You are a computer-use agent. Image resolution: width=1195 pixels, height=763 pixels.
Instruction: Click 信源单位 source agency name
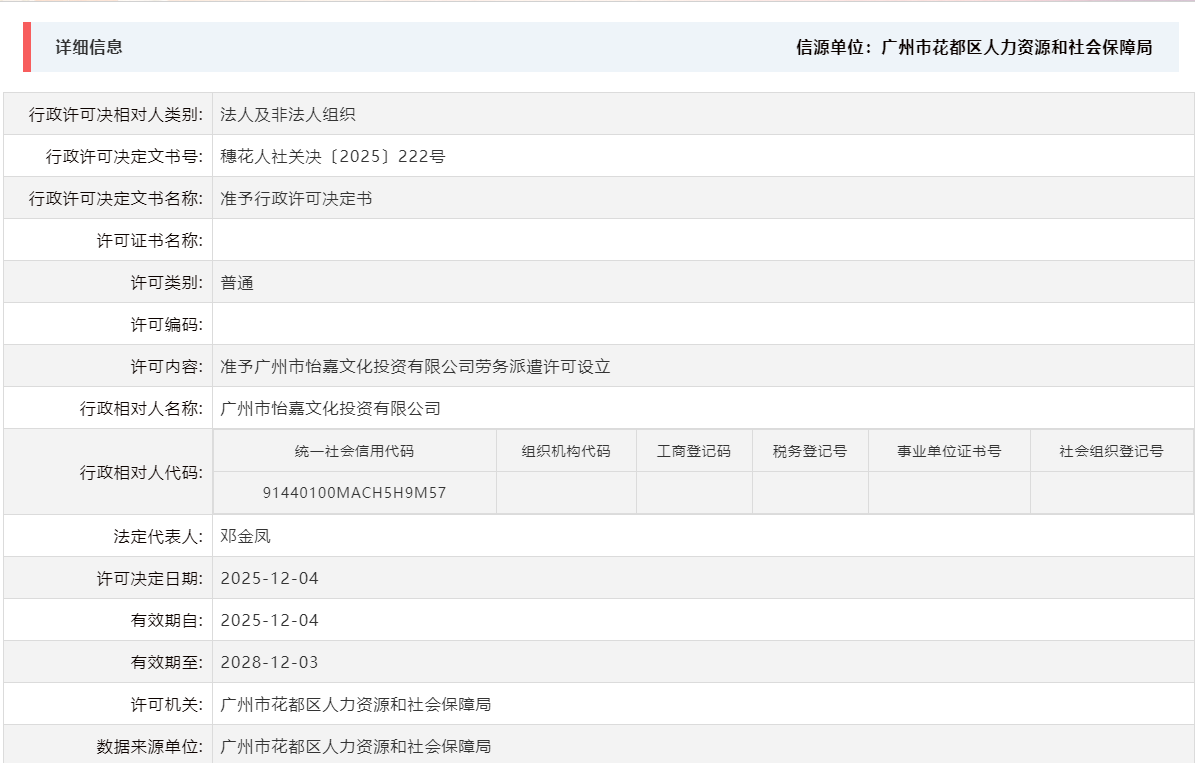point(1014,46)
